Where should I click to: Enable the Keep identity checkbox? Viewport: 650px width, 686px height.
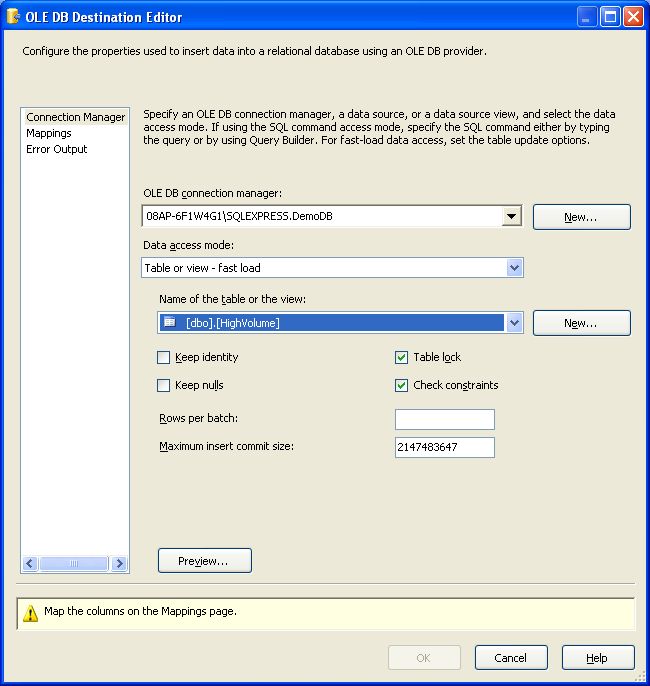pyautogui.click(x=164, y=357)
